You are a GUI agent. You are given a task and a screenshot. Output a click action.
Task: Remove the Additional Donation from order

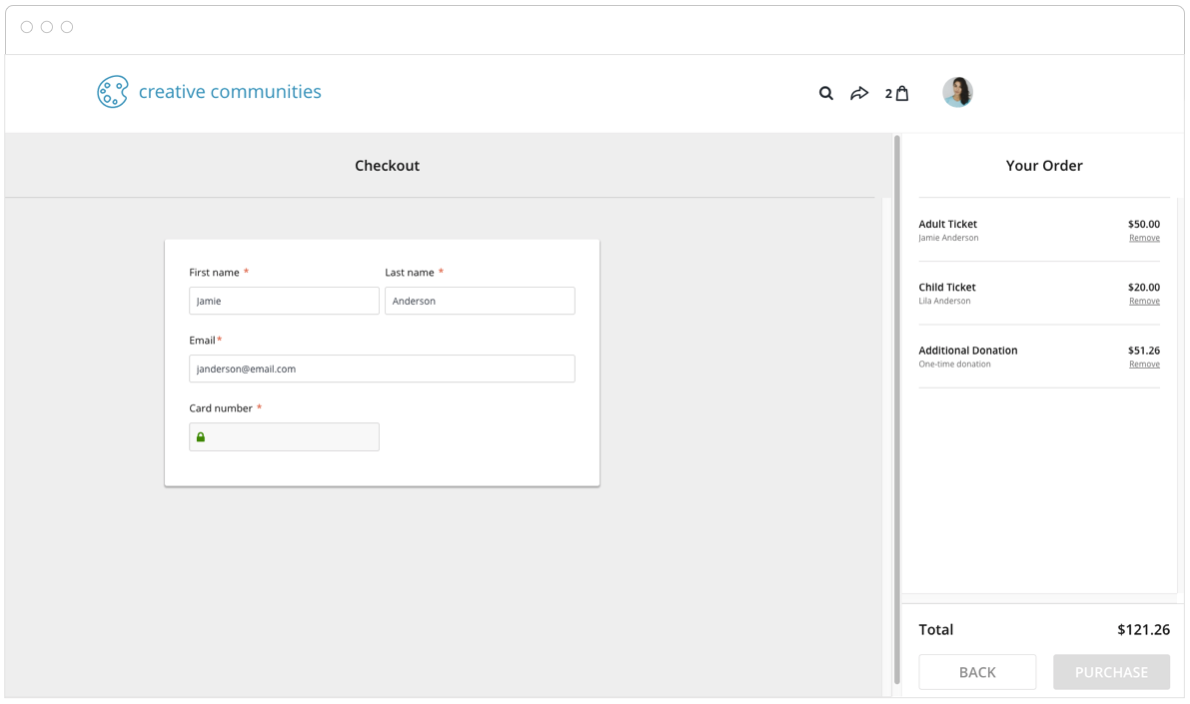[x=1144, y=364]
